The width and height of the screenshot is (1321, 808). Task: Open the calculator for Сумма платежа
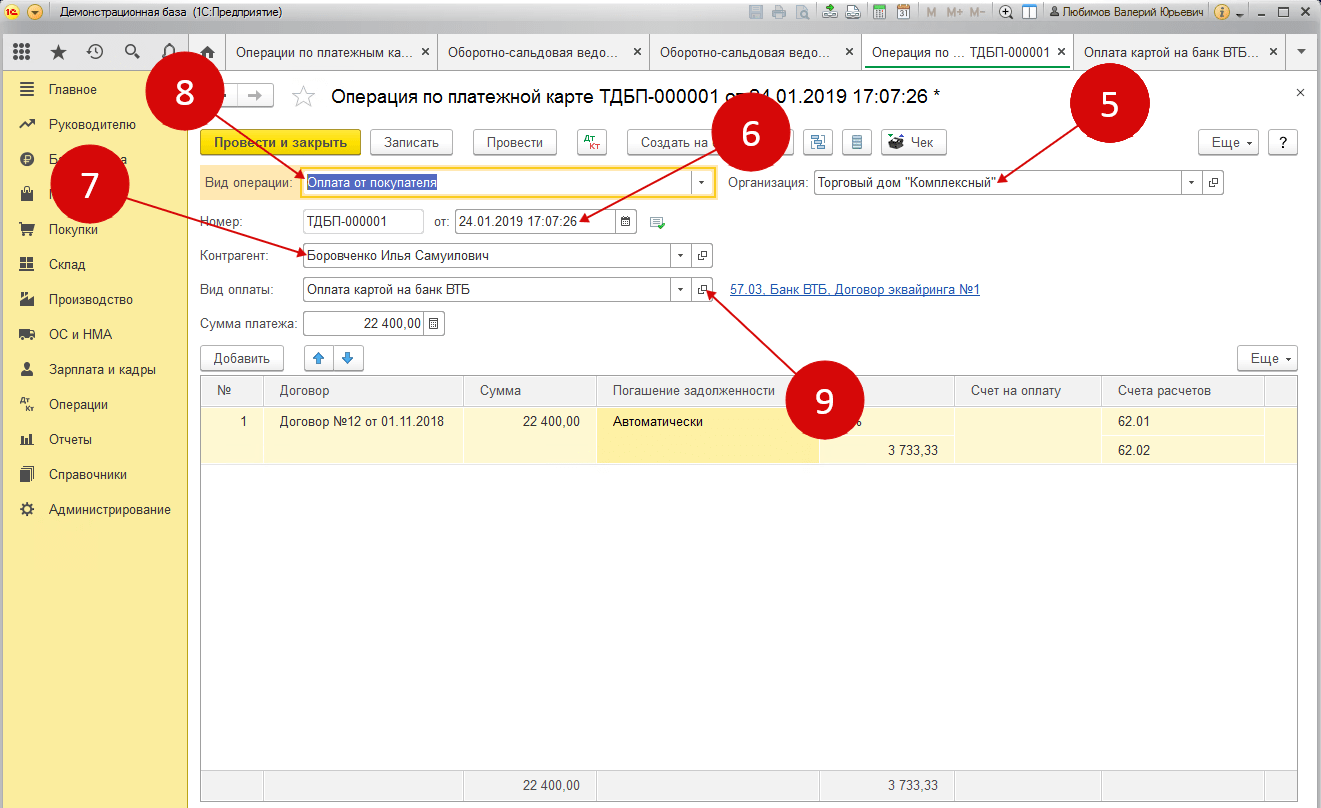(x=434, y=324)
